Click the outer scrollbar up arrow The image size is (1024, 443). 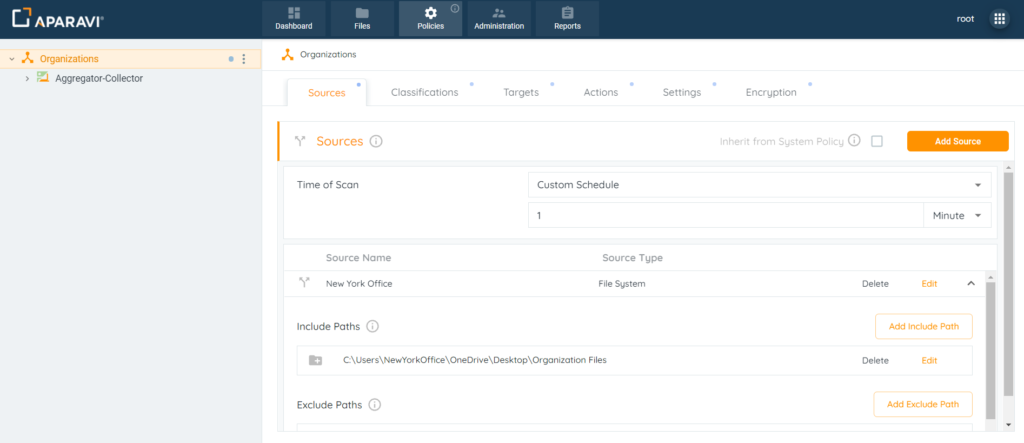pyautogui.click(x=1008, y=169)
